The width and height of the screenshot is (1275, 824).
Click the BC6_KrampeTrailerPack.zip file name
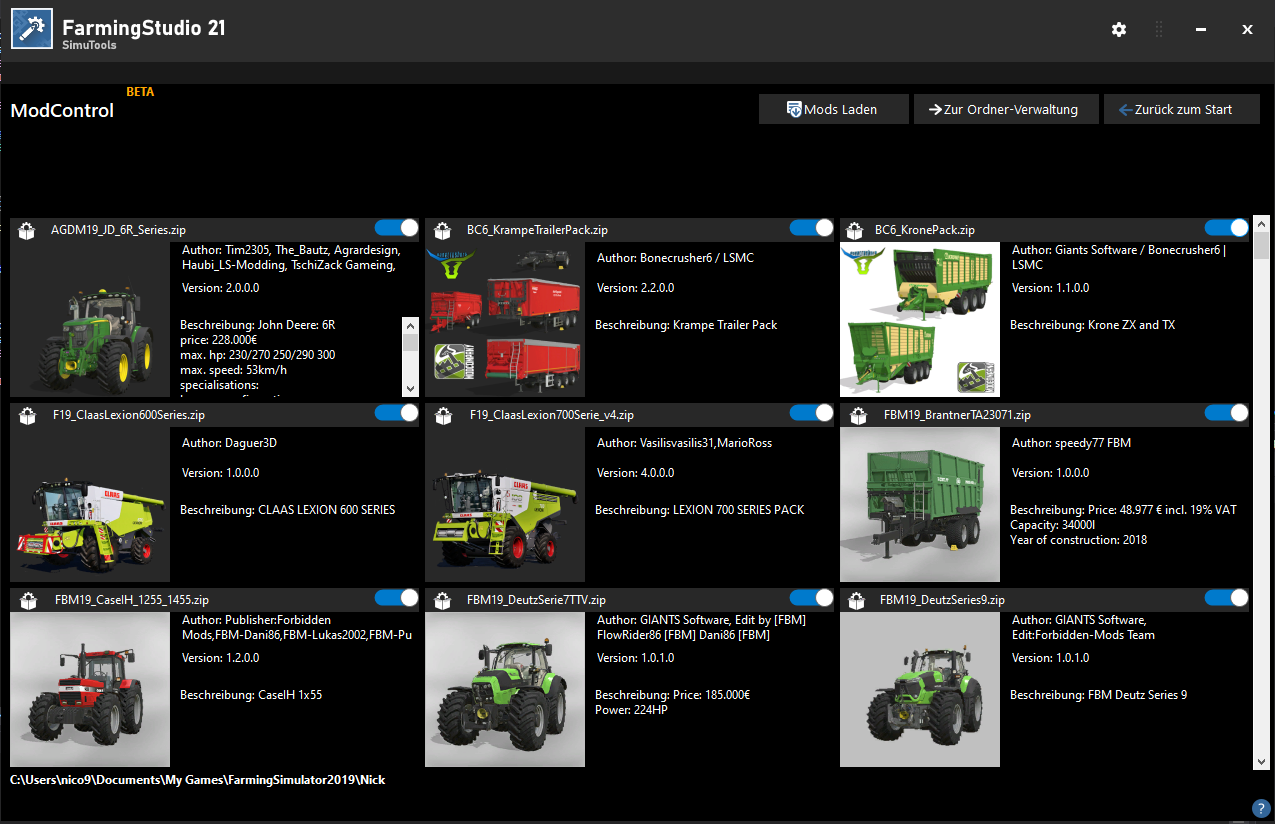(537, 230)
